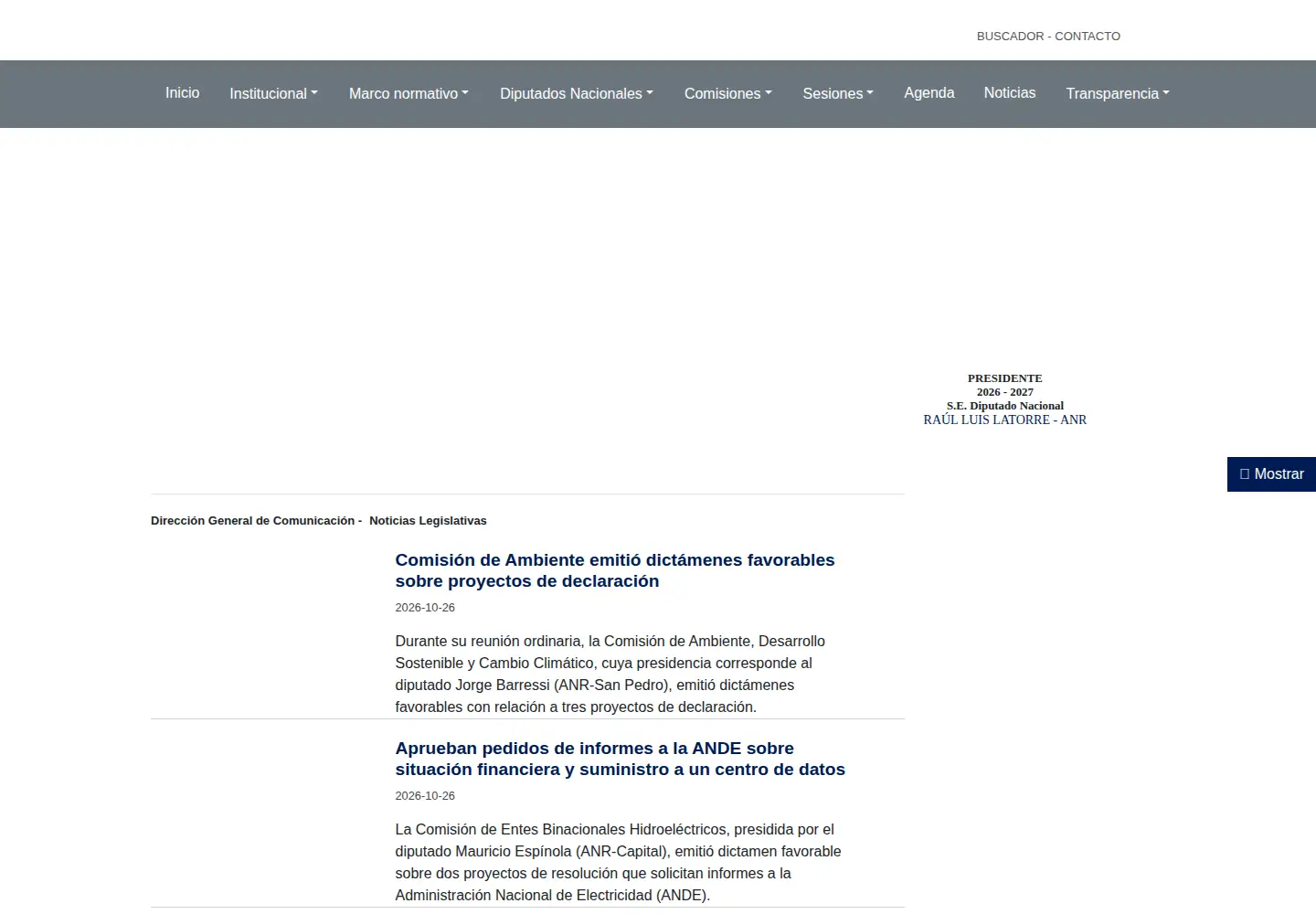Open the Agenda menu item
This screenshot has height=914, width=1316.
929,93
